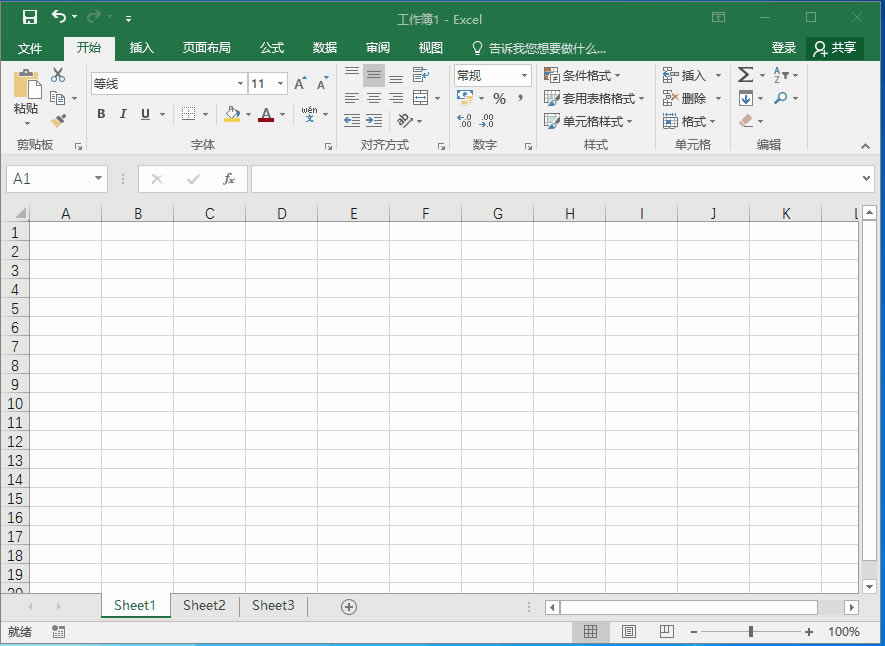Switch to the Sheet2 worksheet tab

point(204,605)
